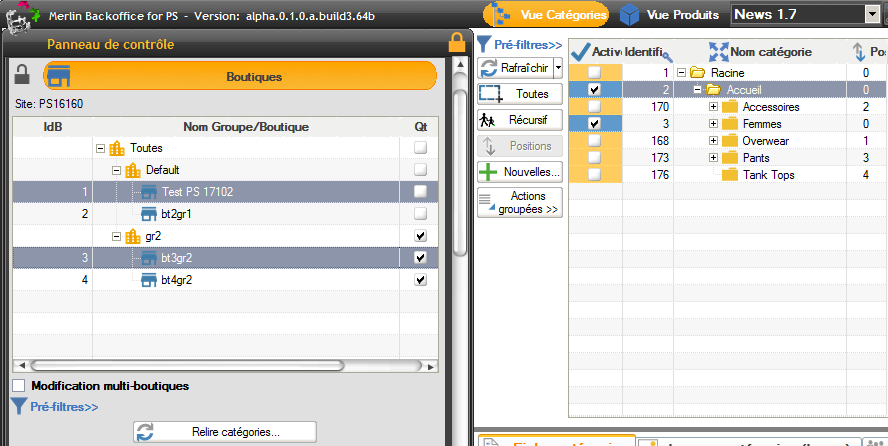Collapse the Accueil category node

click(x=697, y=90)
